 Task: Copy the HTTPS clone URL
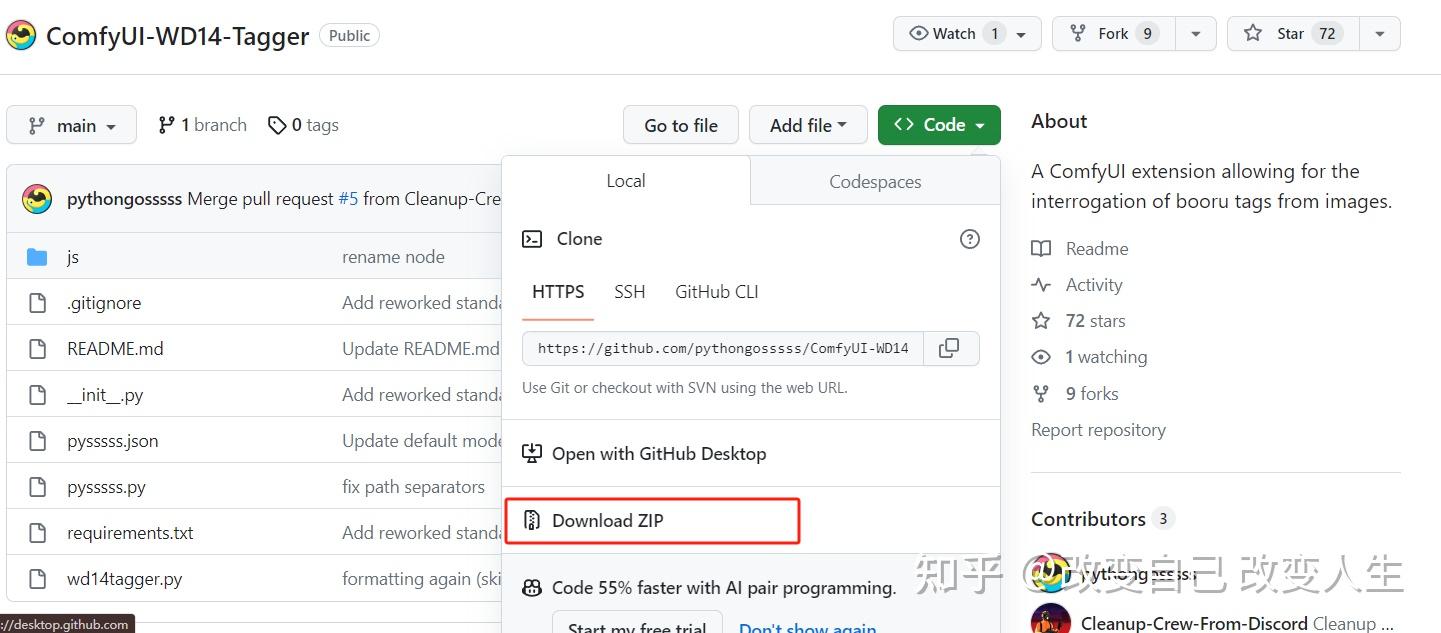[949, 348]
